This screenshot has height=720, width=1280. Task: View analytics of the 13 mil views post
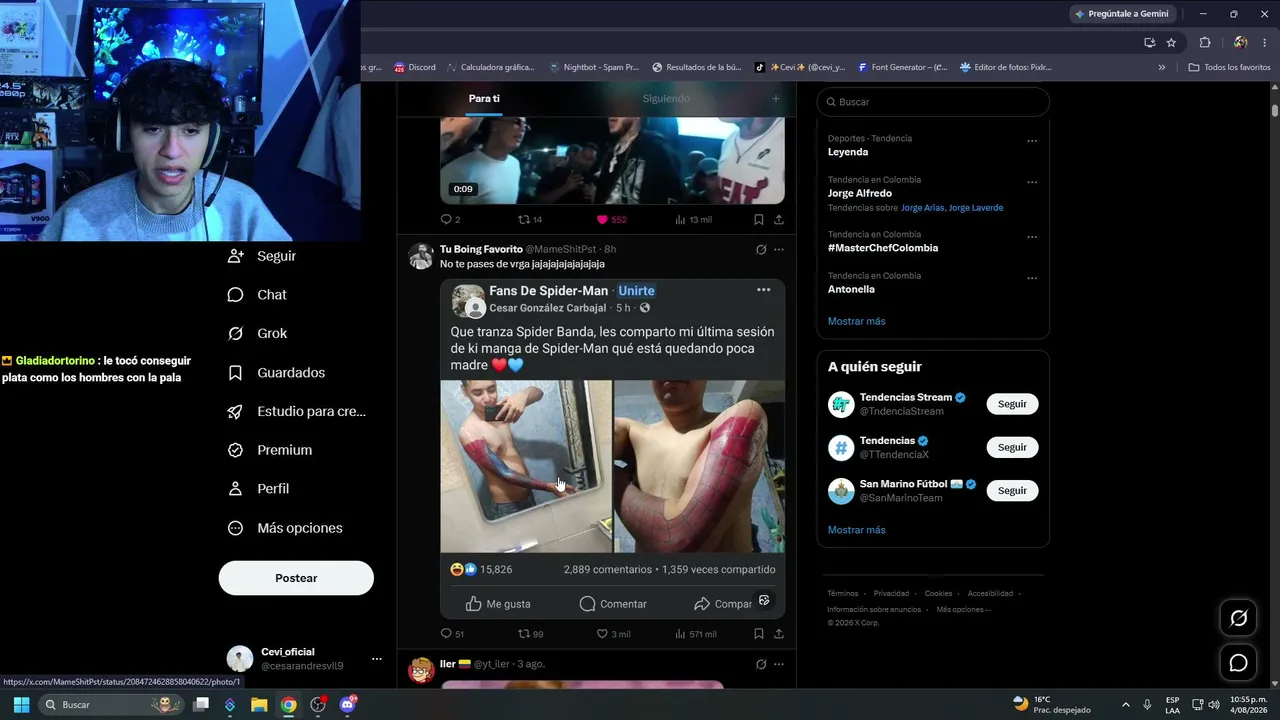(693, 219)
